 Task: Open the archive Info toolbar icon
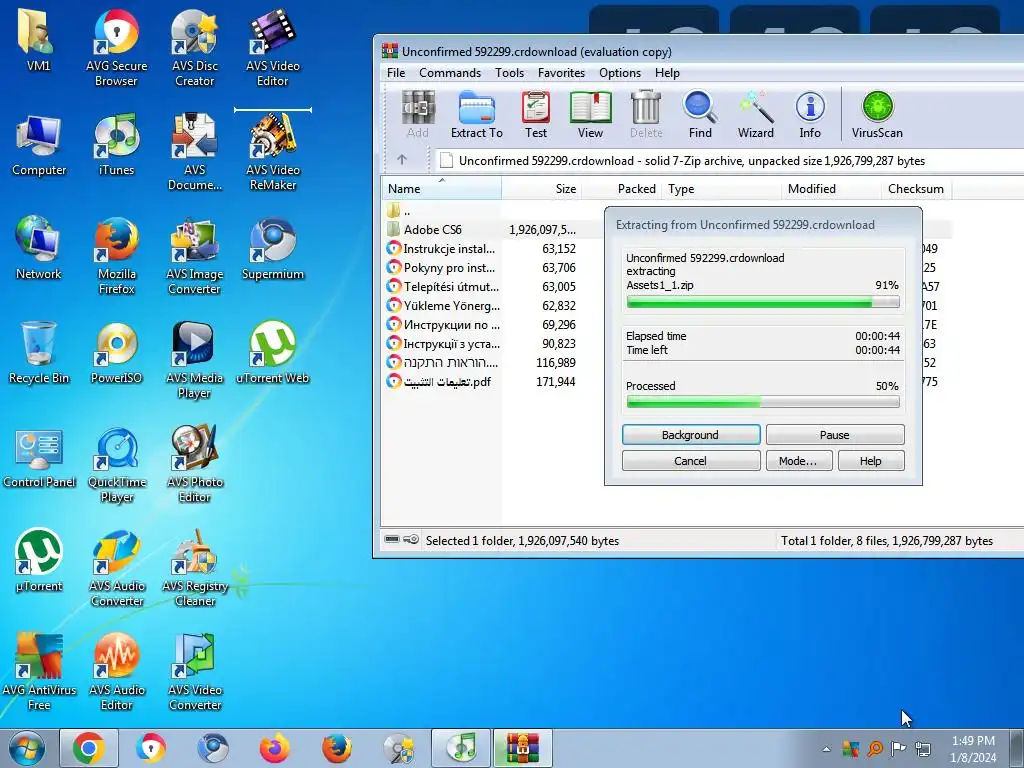coord(810,115)
